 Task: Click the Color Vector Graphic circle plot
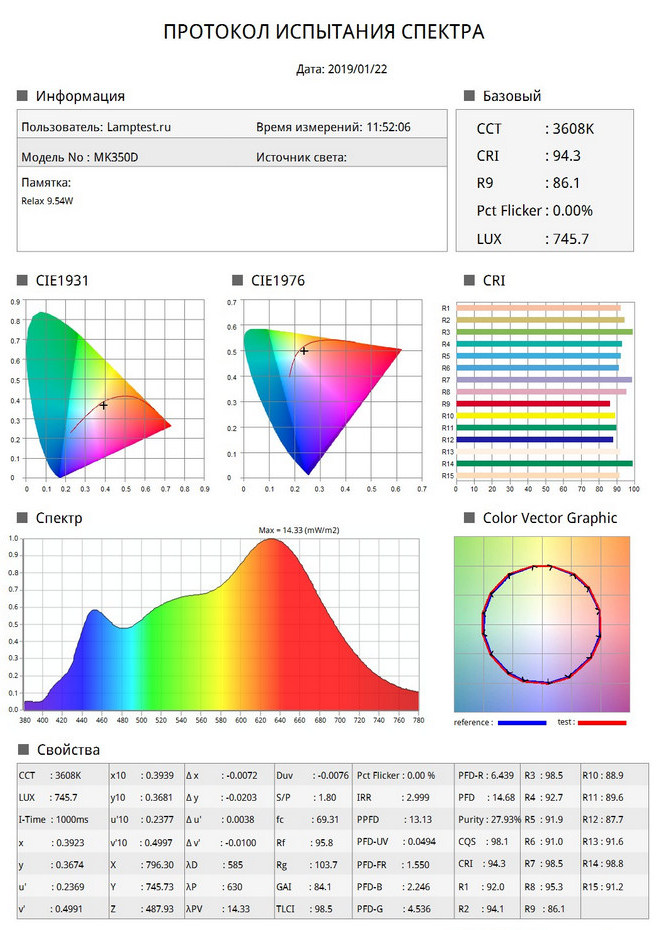point(542,624)
